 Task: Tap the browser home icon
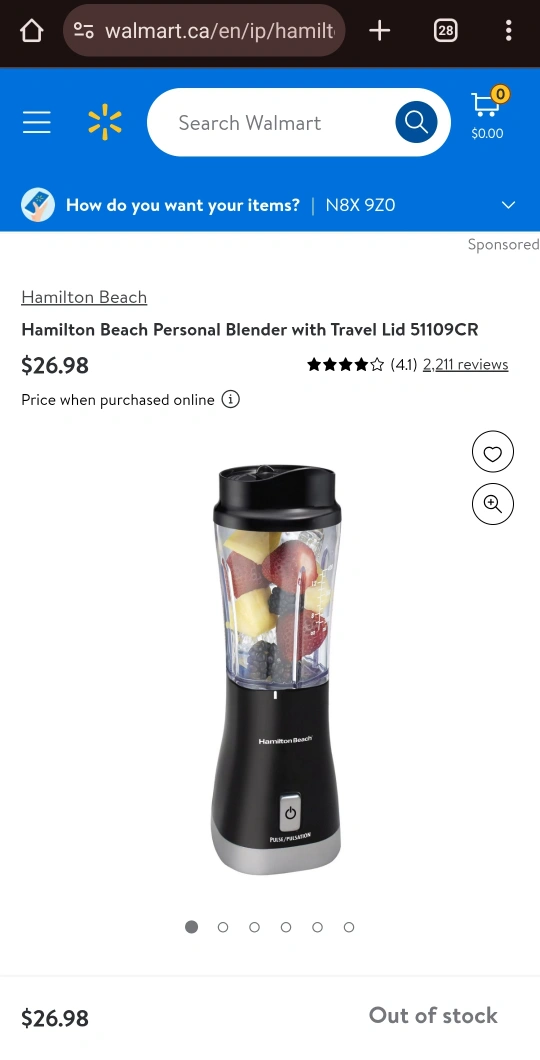[x=32, y=30]
